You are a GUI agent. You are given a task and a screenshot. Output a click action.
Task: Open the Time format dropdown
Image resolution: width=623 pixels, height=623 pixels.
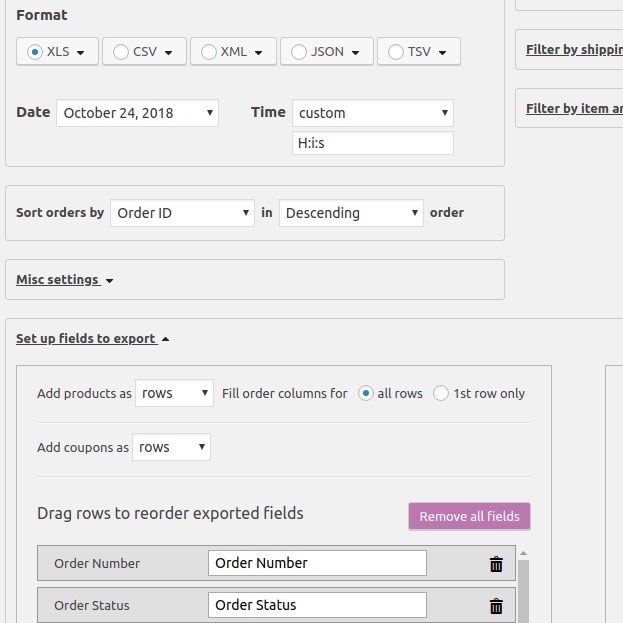[372, 113]
